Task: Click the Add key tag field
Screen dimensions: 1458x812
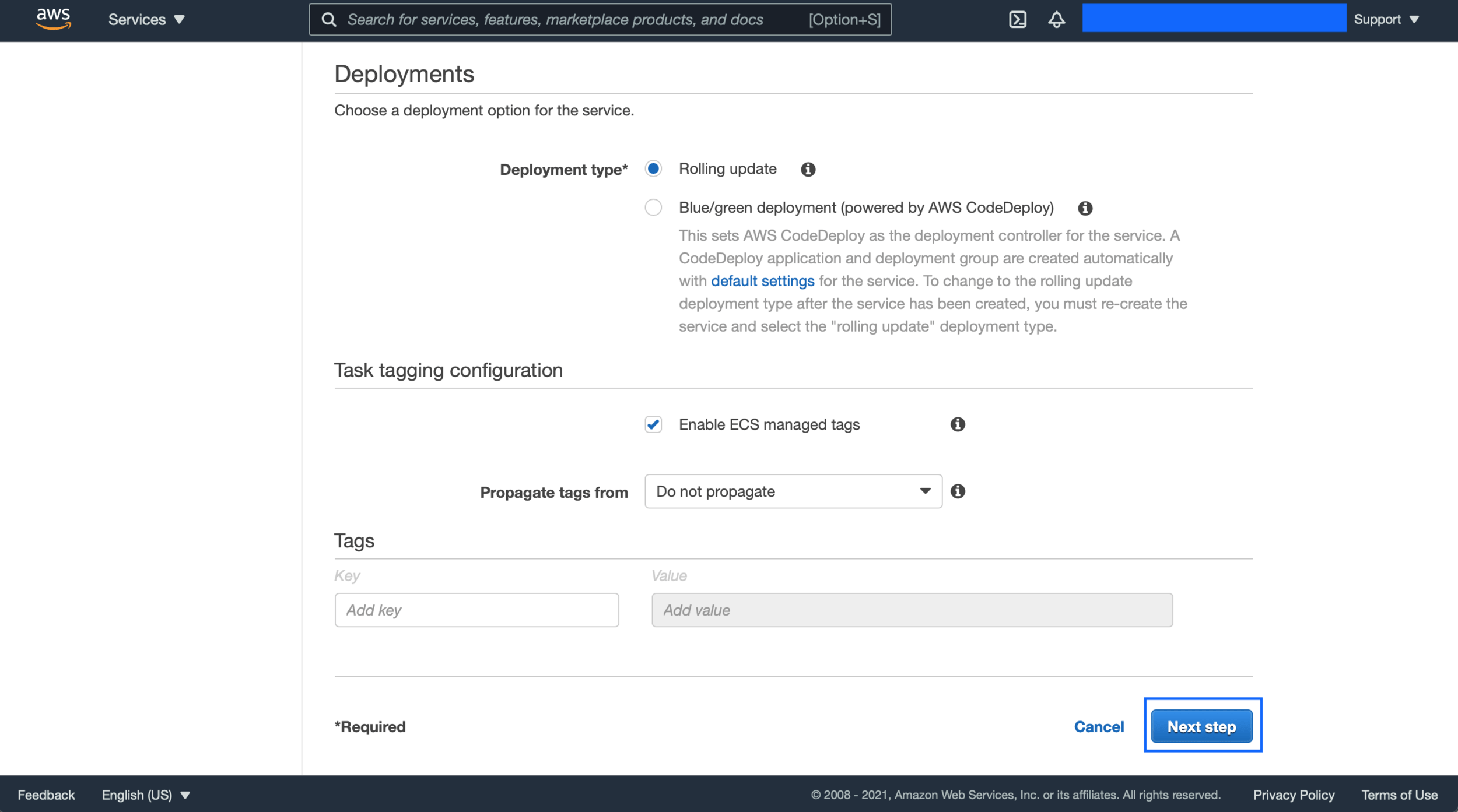Action: [476, 610]
